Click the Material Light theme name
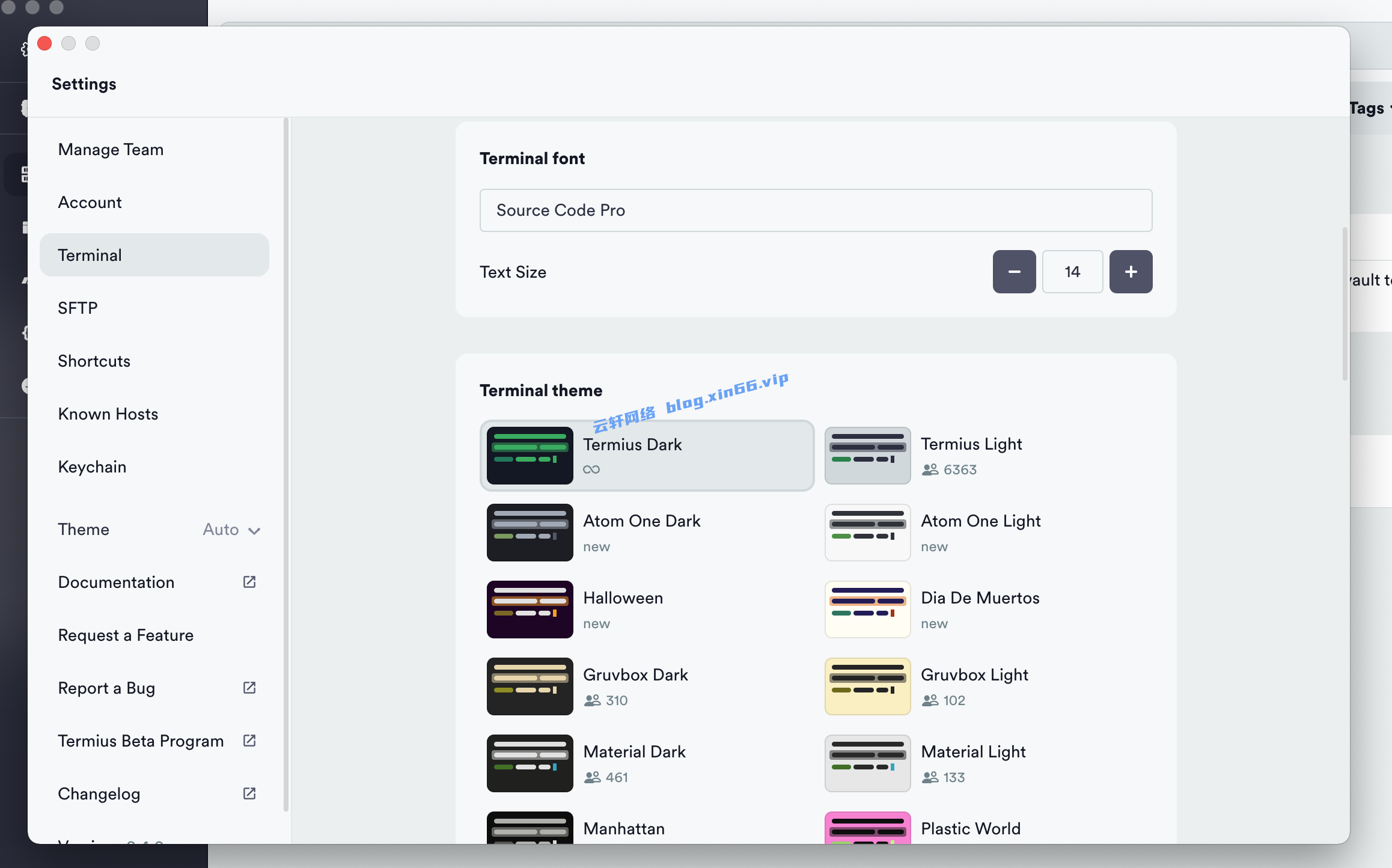Screen dimensions: 1392x868 point(973,752)
